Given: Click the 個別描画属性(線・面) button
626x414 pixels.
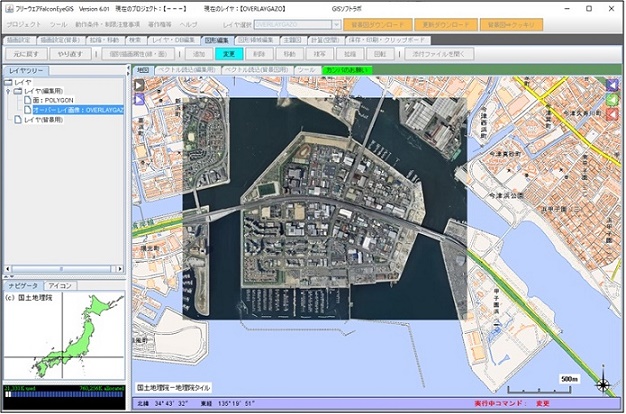Looking at the screenshot, I should [138, 54].
